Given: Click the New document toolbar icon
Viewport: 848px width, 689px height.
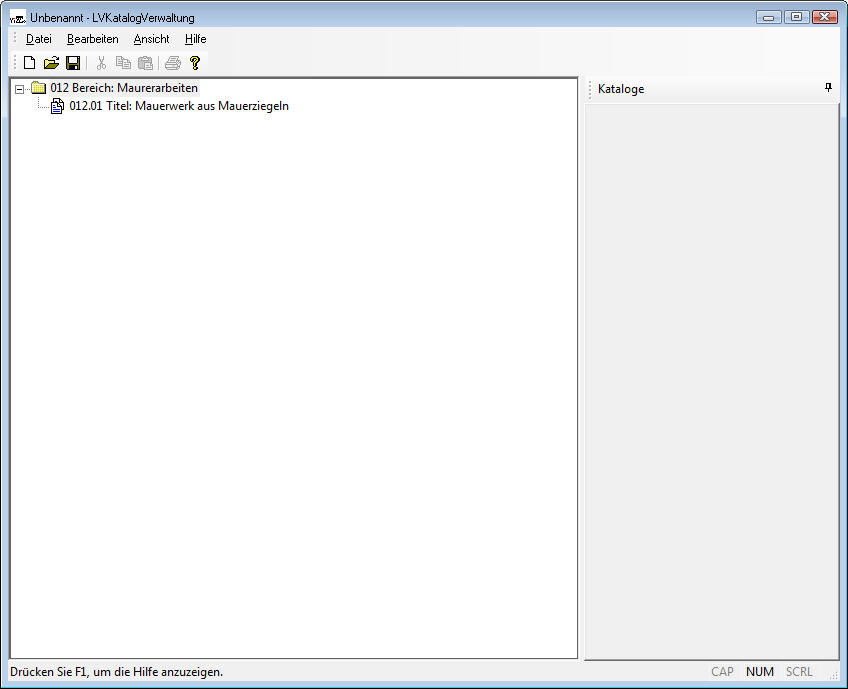Looking at the screenshot, I should tap(30, 63).
